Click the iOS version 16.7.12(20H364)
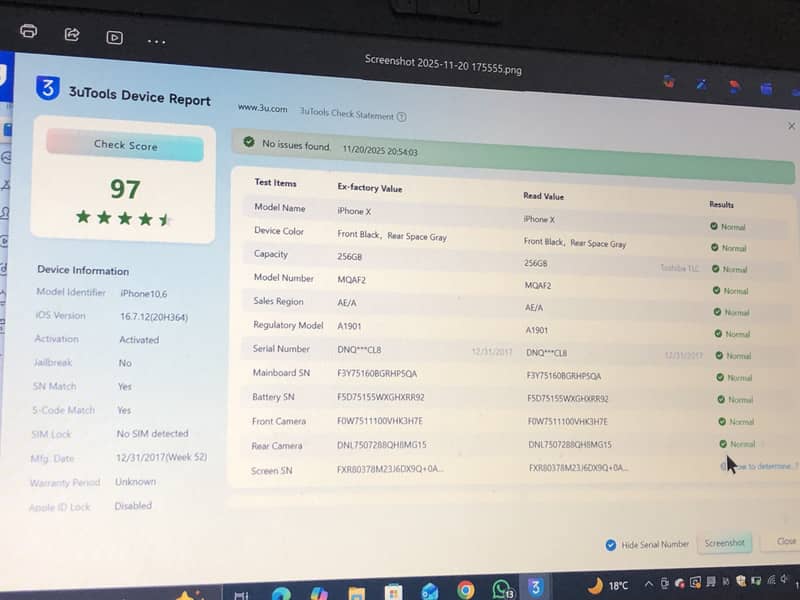The image size is (800, 600). (x=154, y=317)
